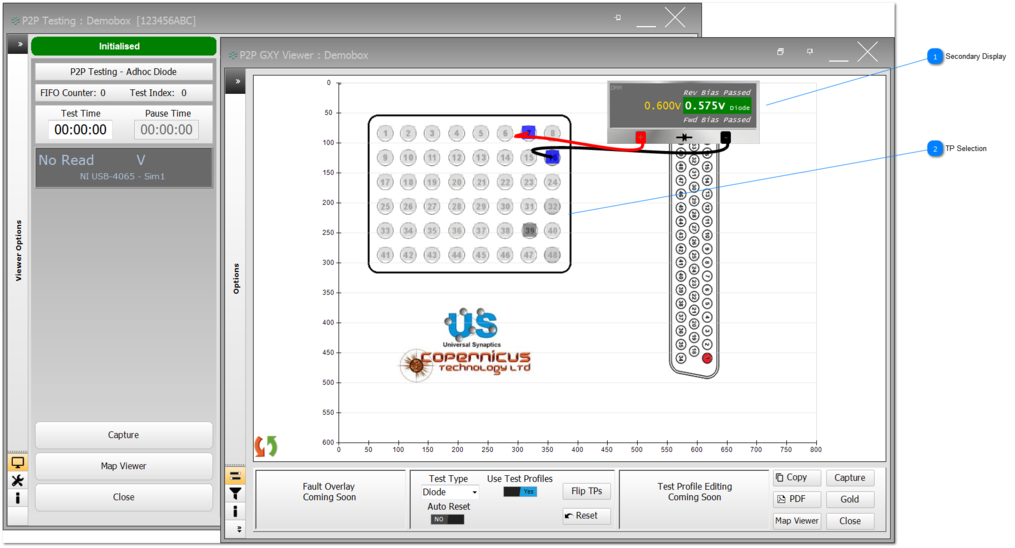This screenshot has width=1015, height=548.
Task: Click pin icon in P2P Testing title bar
Action: 618,17
